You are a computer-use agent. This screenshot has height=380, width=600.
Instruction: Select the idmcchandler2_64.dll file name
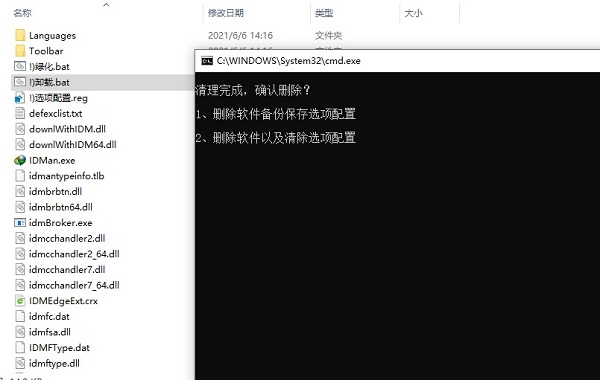(74, 254)
